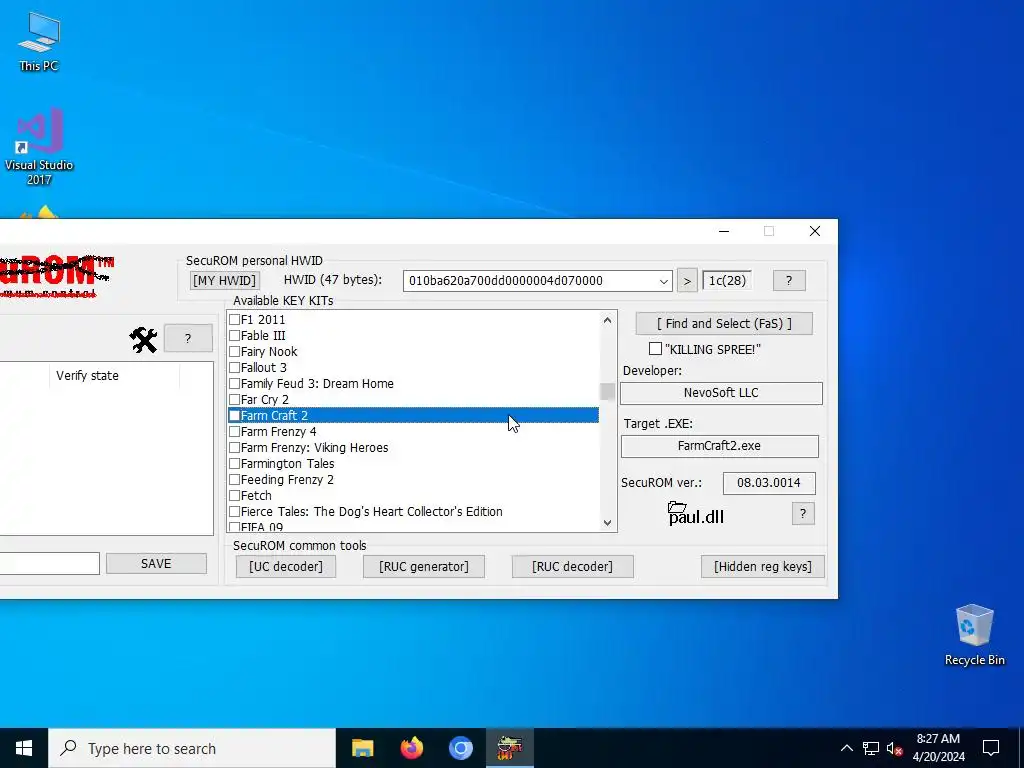Open the network status tray icon
This screenshot has width=1024, height=768.
point(871,748)
